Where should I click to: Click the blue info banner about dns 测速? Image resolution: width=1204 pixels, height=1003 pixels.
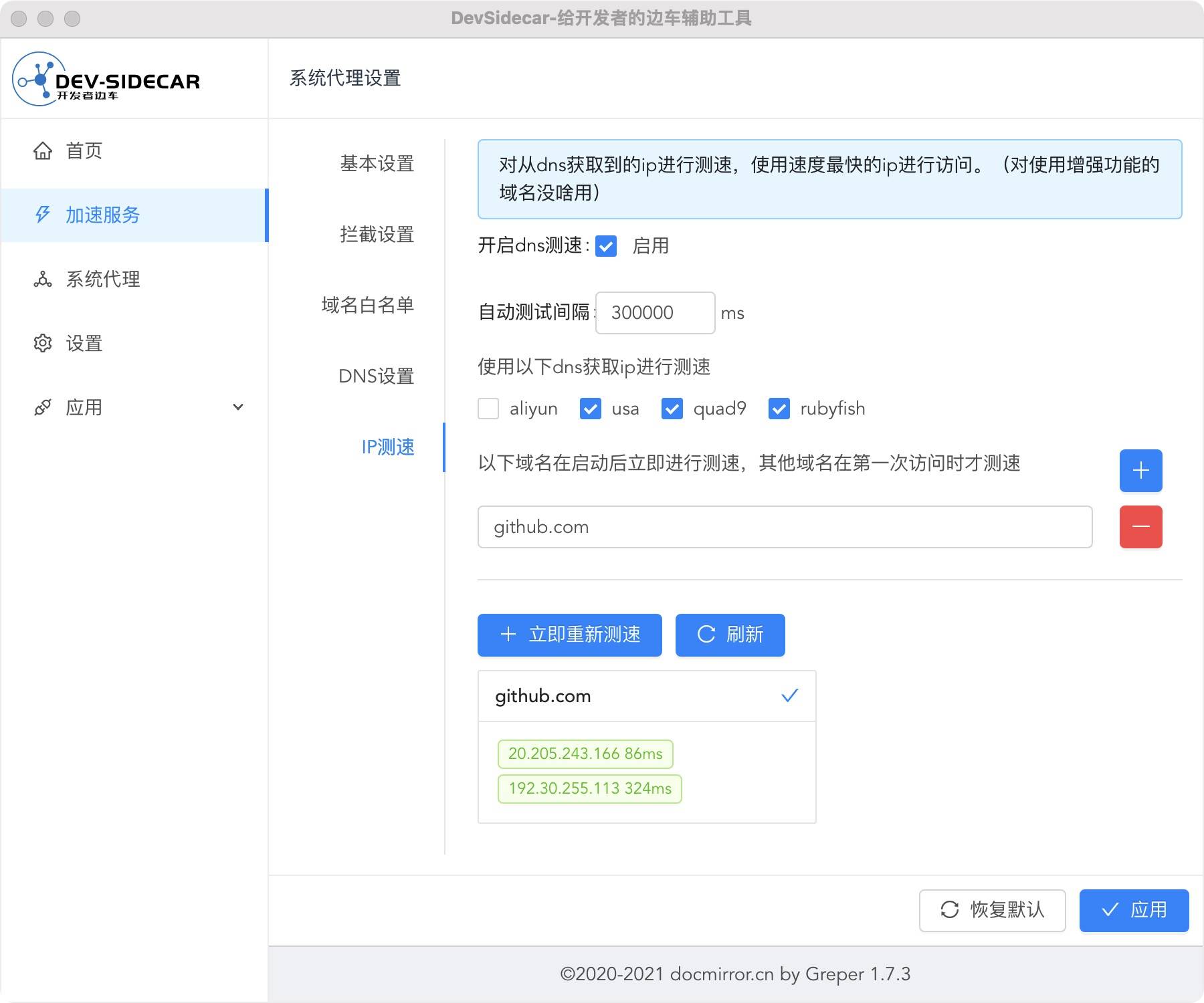coord(829,179)
